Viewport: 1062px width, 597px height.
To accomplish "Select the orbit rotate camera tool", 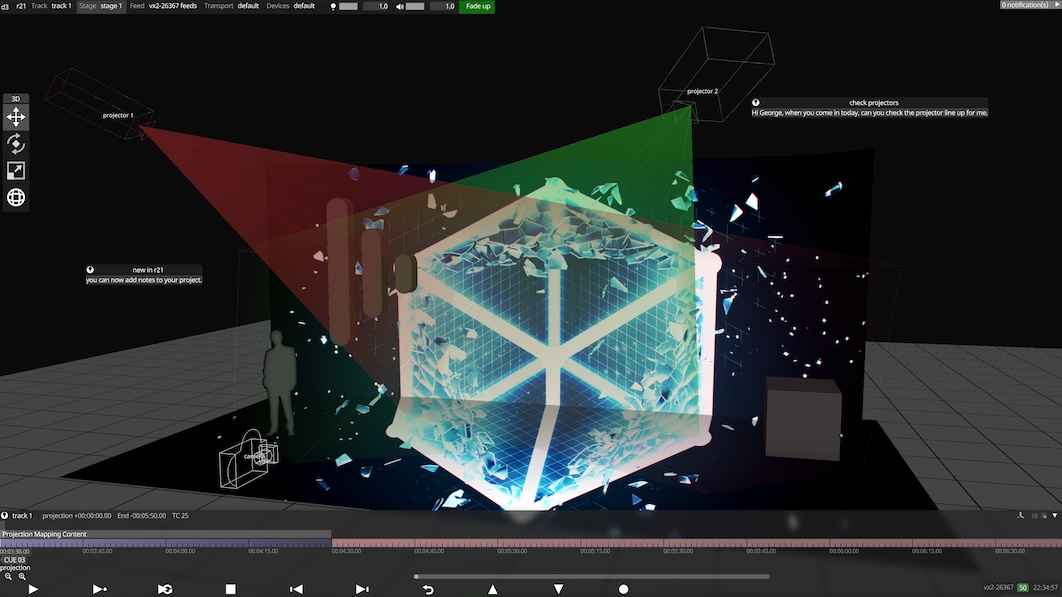I will coord(16,144).
